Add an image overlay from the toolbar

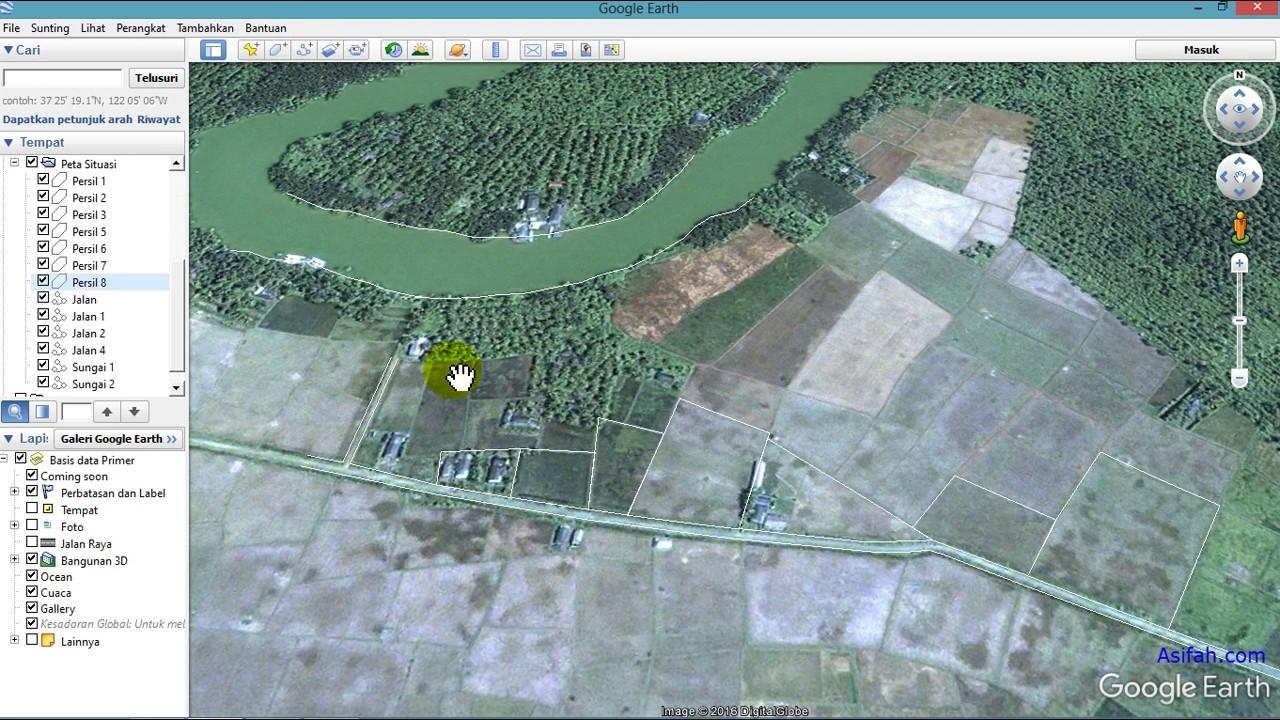331,50
